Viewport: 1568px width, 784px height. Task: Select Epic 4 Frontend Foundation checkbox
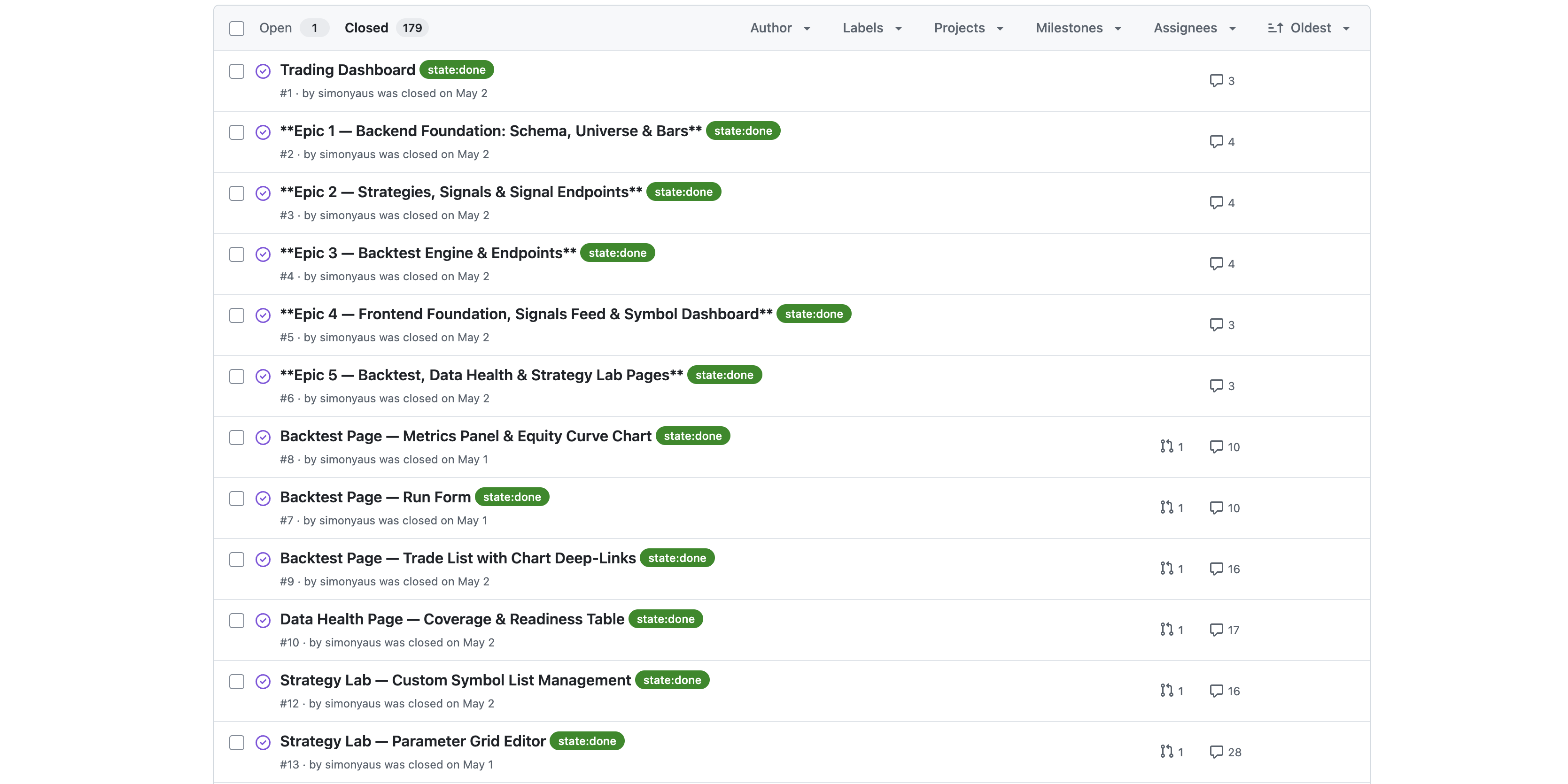237,315
